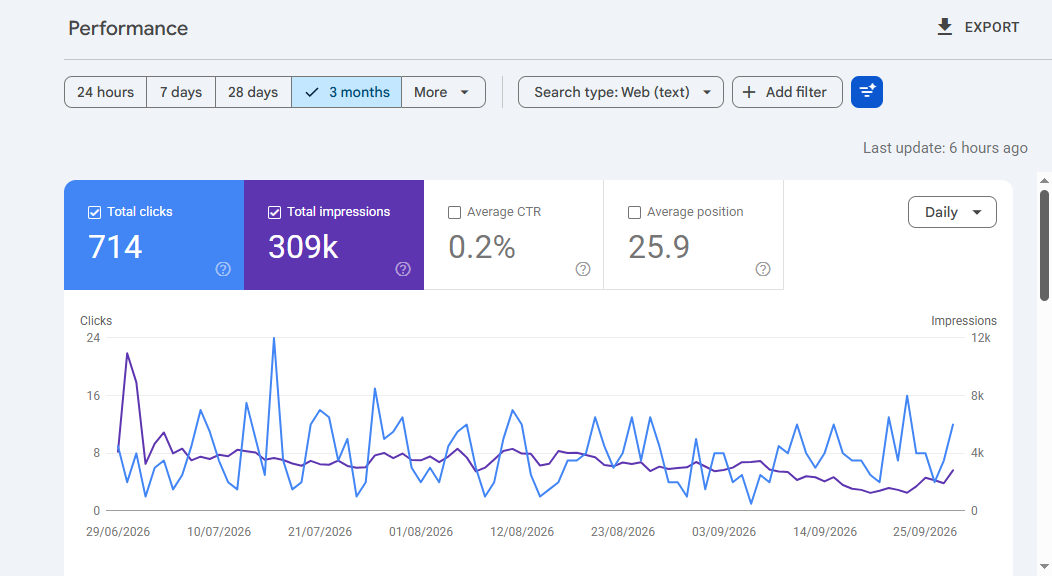Open help for Total clicks
This screenshot has height=576, width=1052.
click(223, 269)
